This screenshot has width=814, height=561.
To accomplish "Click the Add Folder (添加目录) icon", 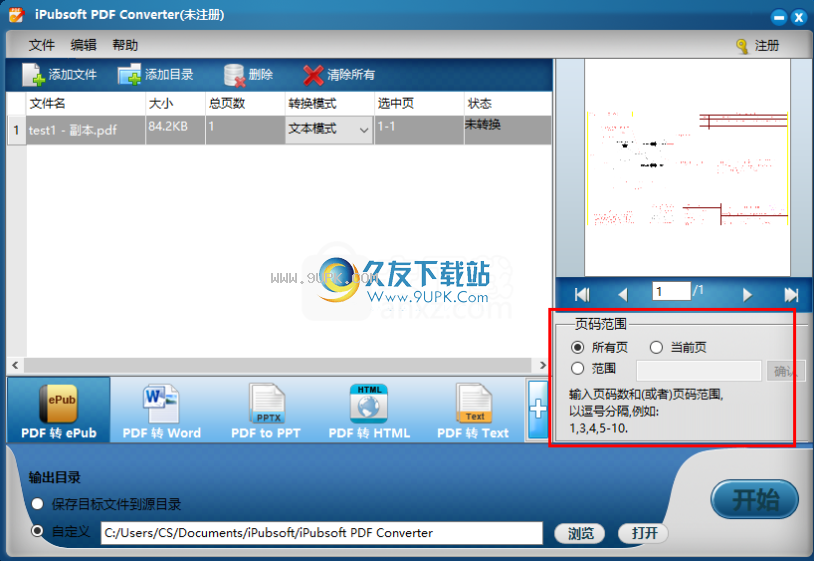I will [x=129, y=75].
